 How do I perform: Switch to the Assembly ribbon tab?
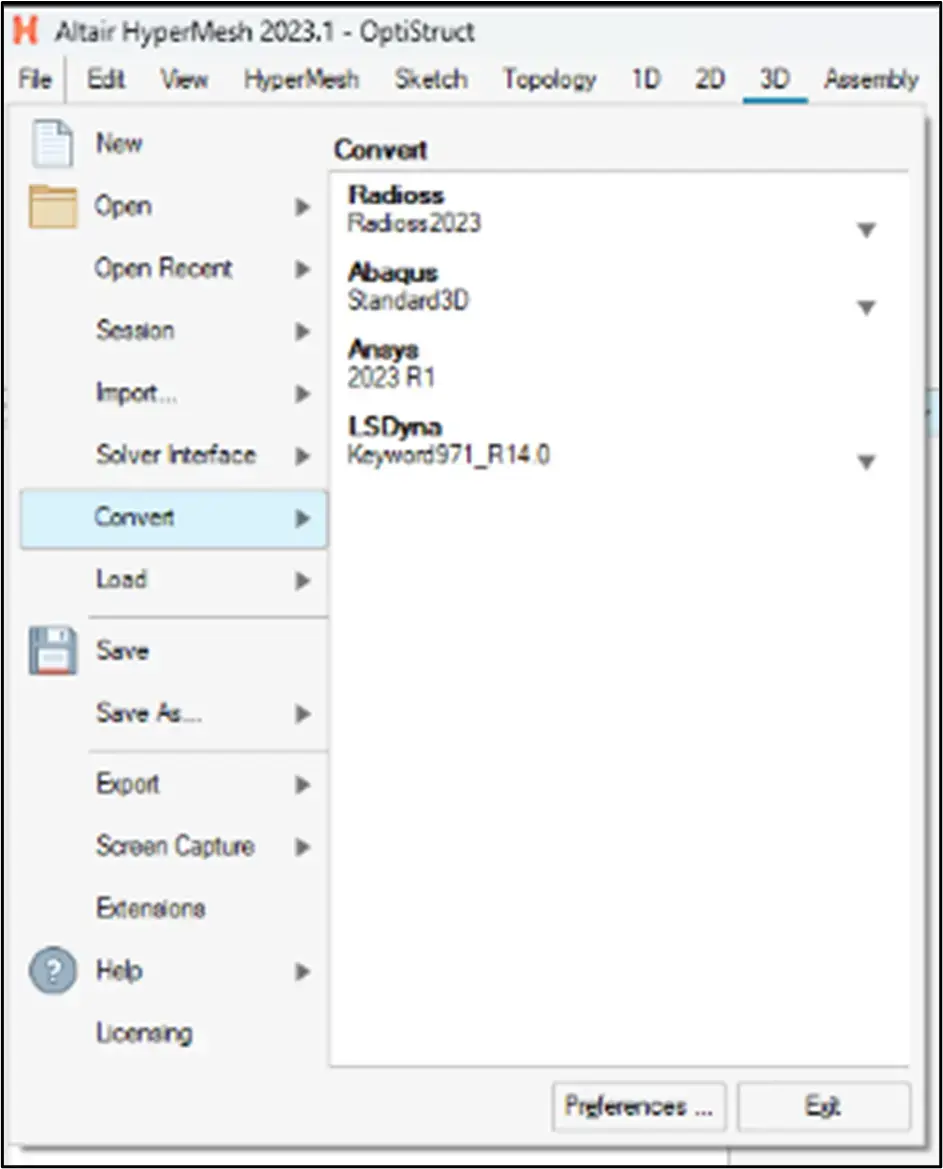tap(871, 79)
